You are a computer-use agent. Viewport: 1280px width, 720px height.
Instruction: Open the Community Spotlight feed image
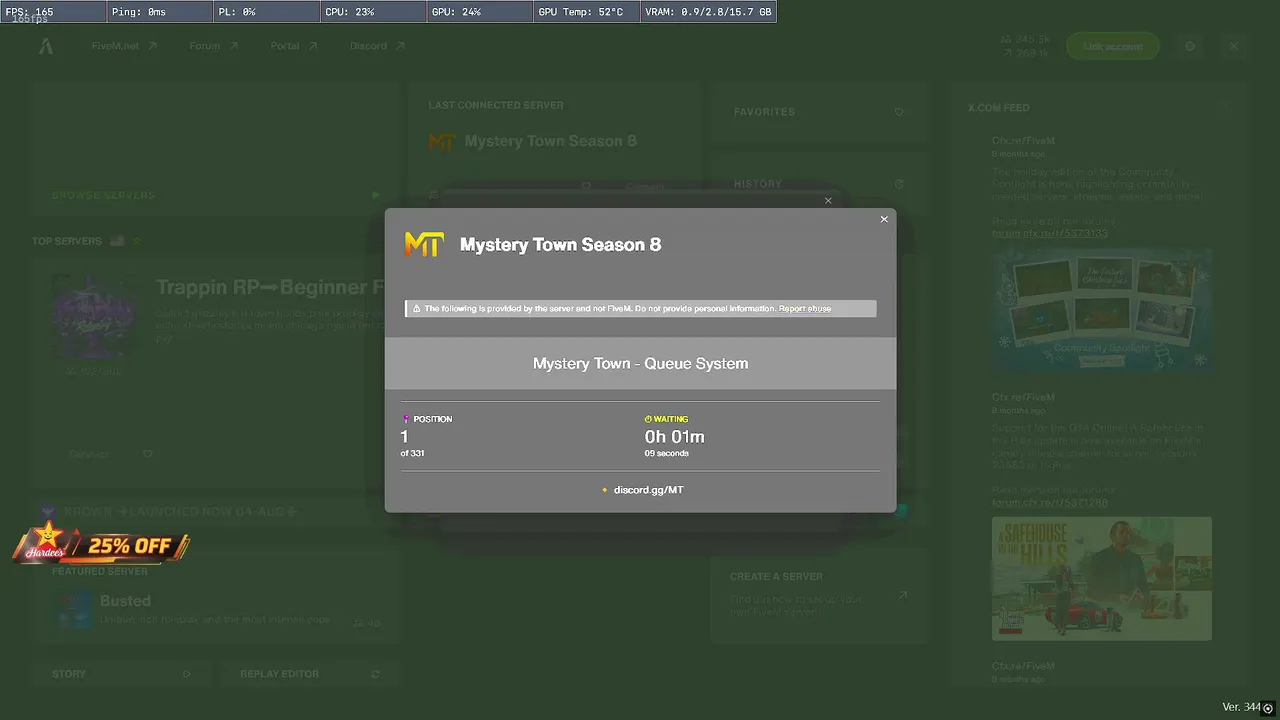(x=1102, y=310)
